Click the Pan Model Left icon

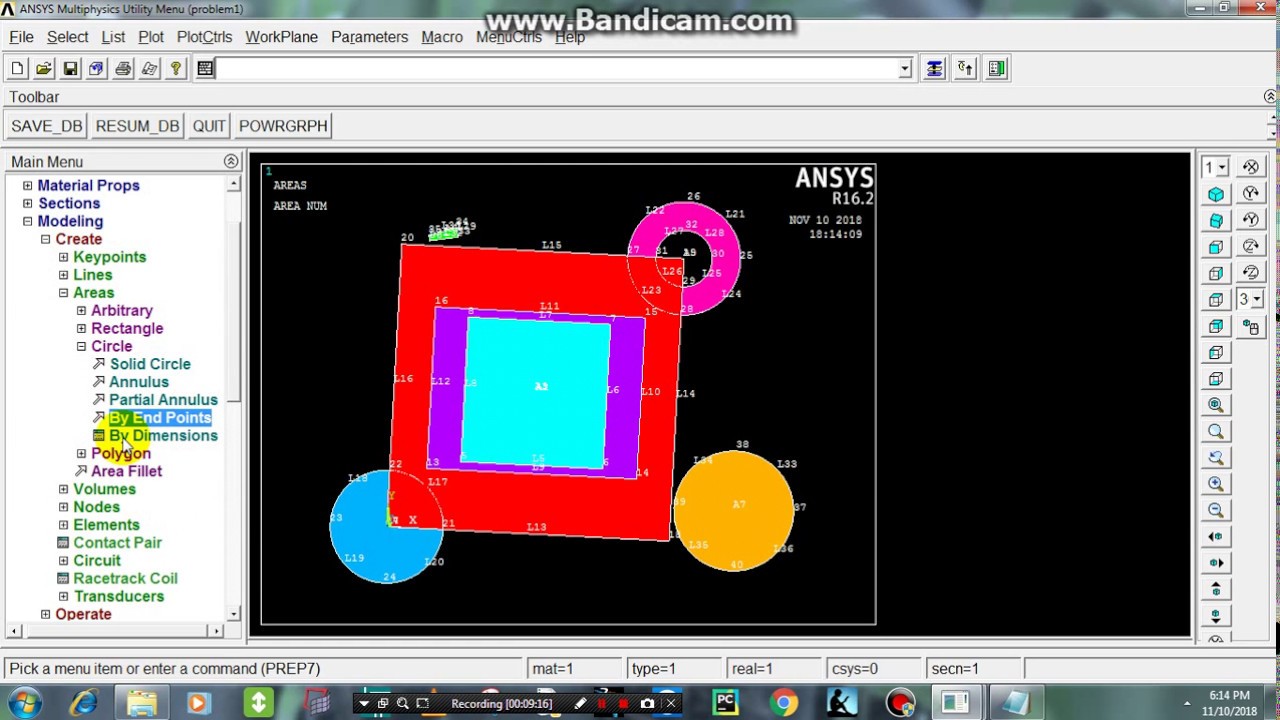[x=1216, y=536]
